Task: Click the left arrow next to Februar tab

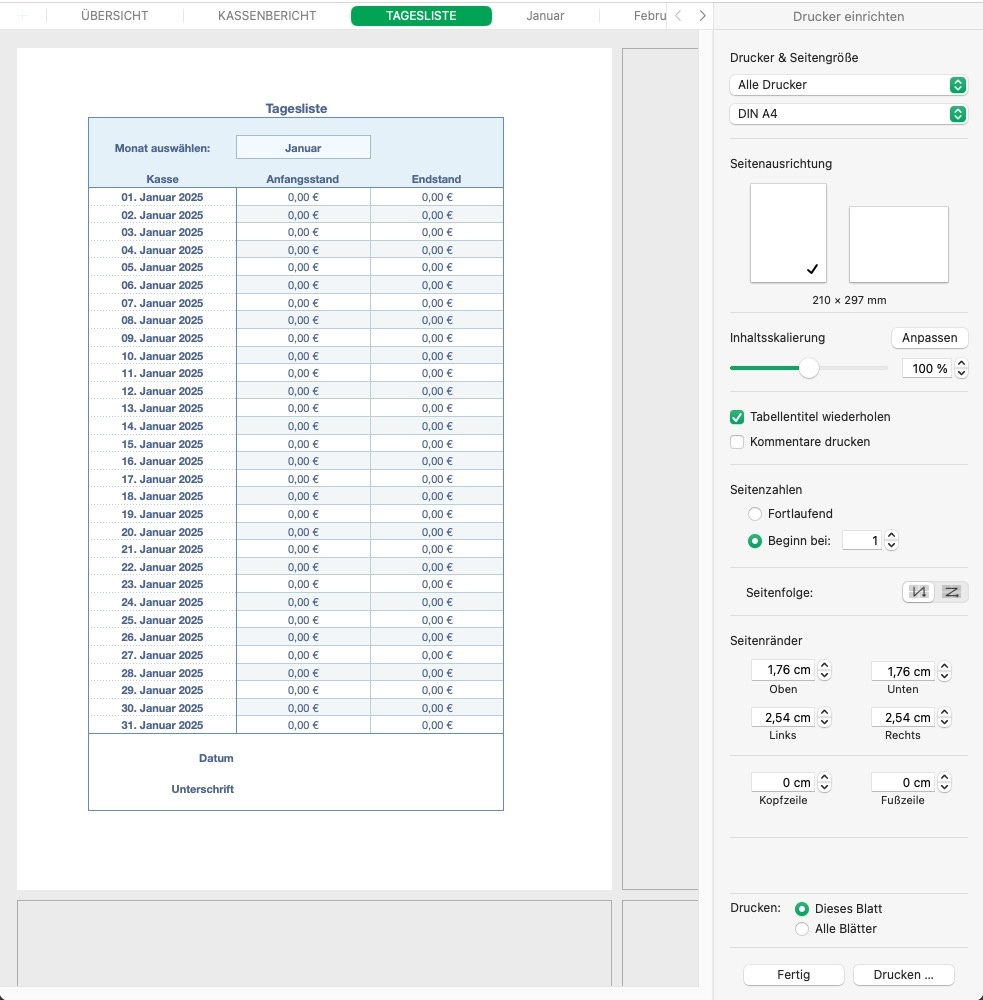Action: point(677,15)
